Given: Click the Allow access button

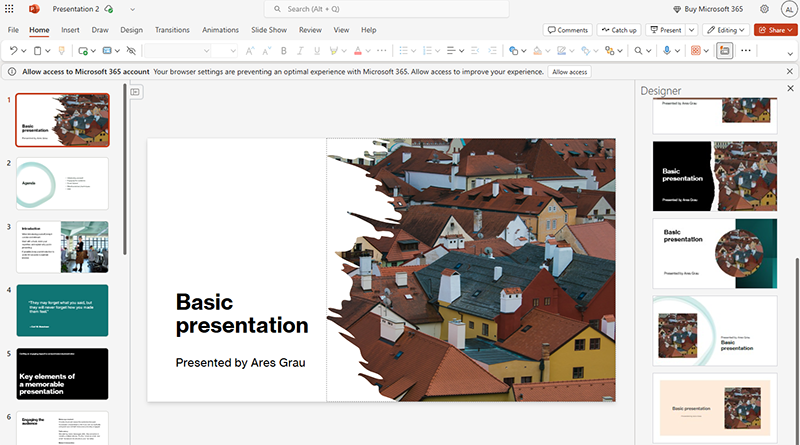Looking at the screenshot, I should click(x=570, y=72).
